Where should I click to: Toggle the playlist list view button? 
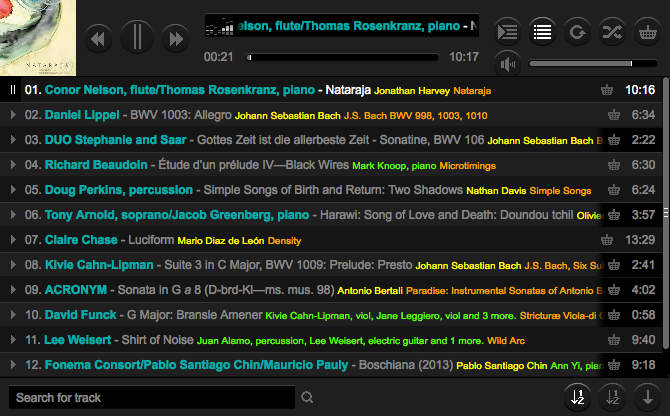tap(542, 32)
